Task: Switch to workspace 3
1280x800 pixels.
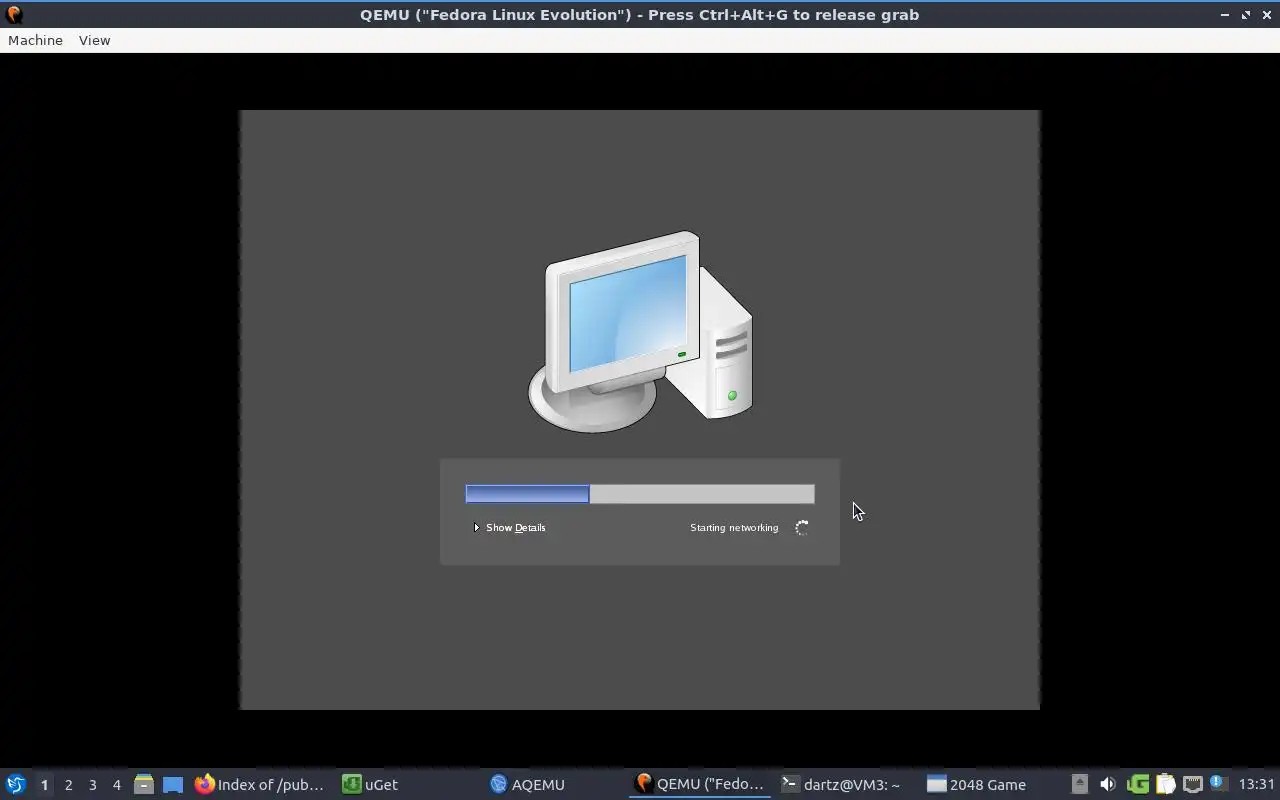Action: (x=92, y=785)
